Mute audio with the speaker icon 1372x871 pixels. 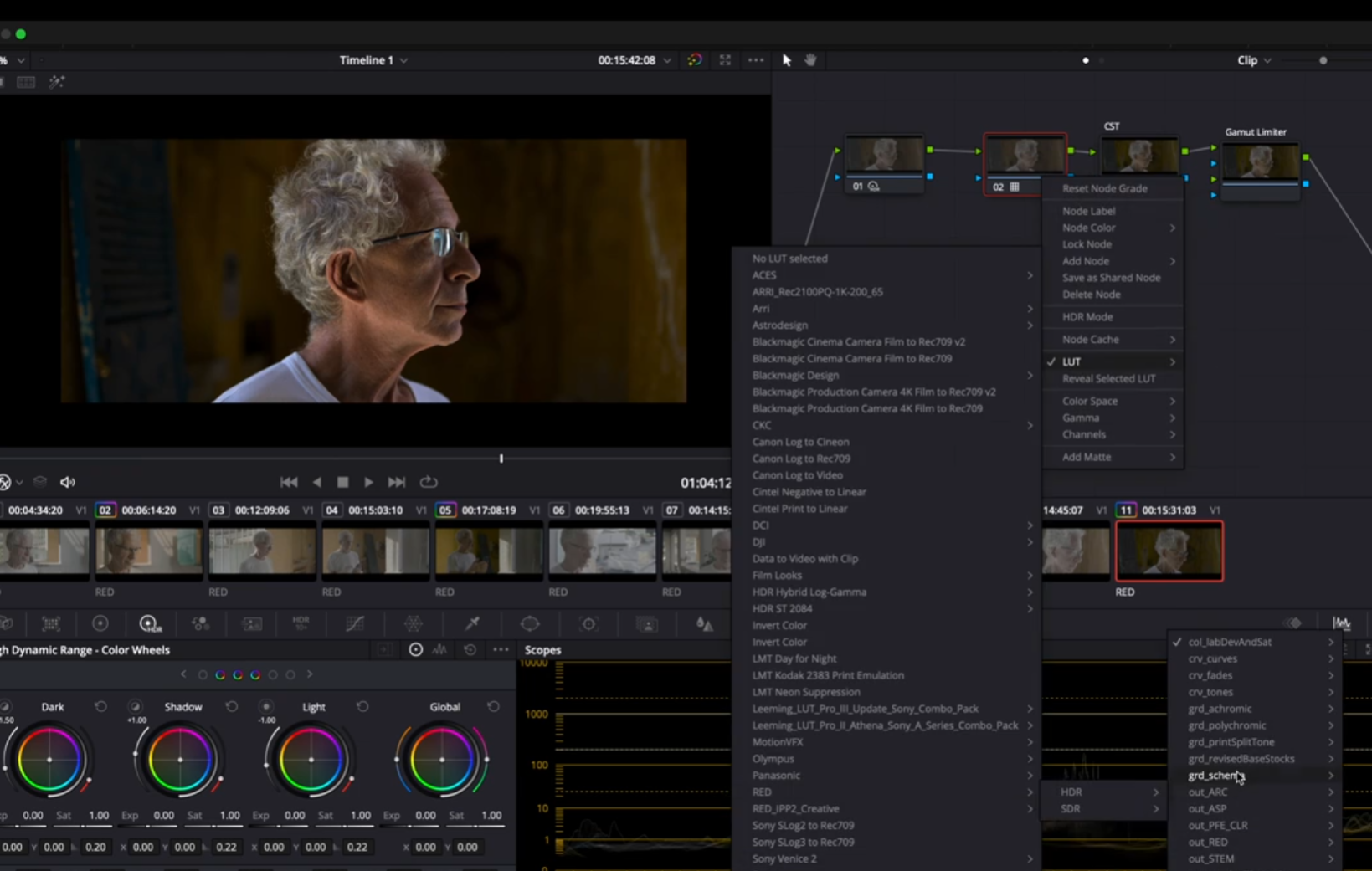pyautogui.click(x=68, y=482)
